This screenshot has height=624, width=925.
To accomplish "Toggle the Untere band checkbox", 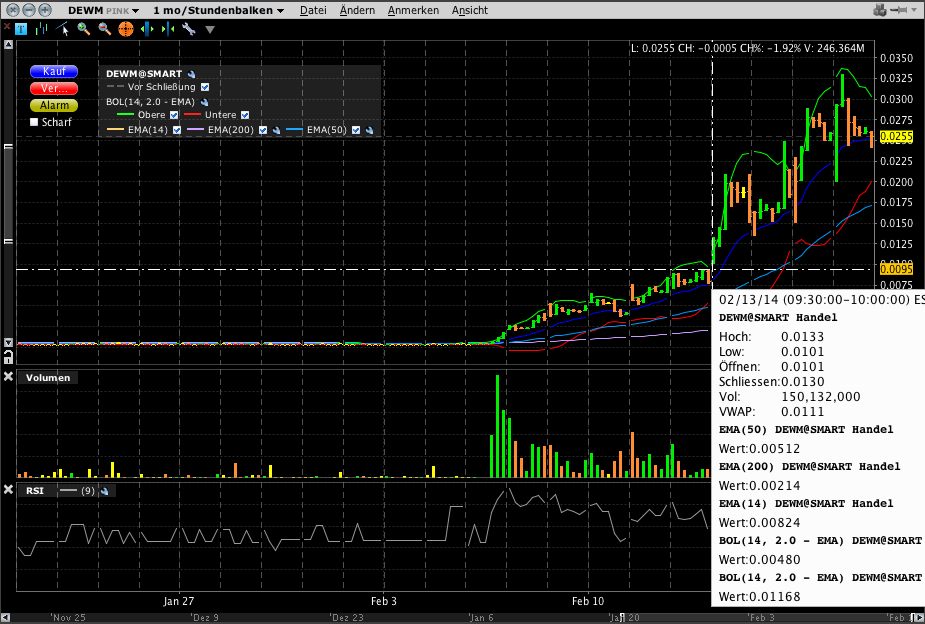I will [x=245, y=115].
